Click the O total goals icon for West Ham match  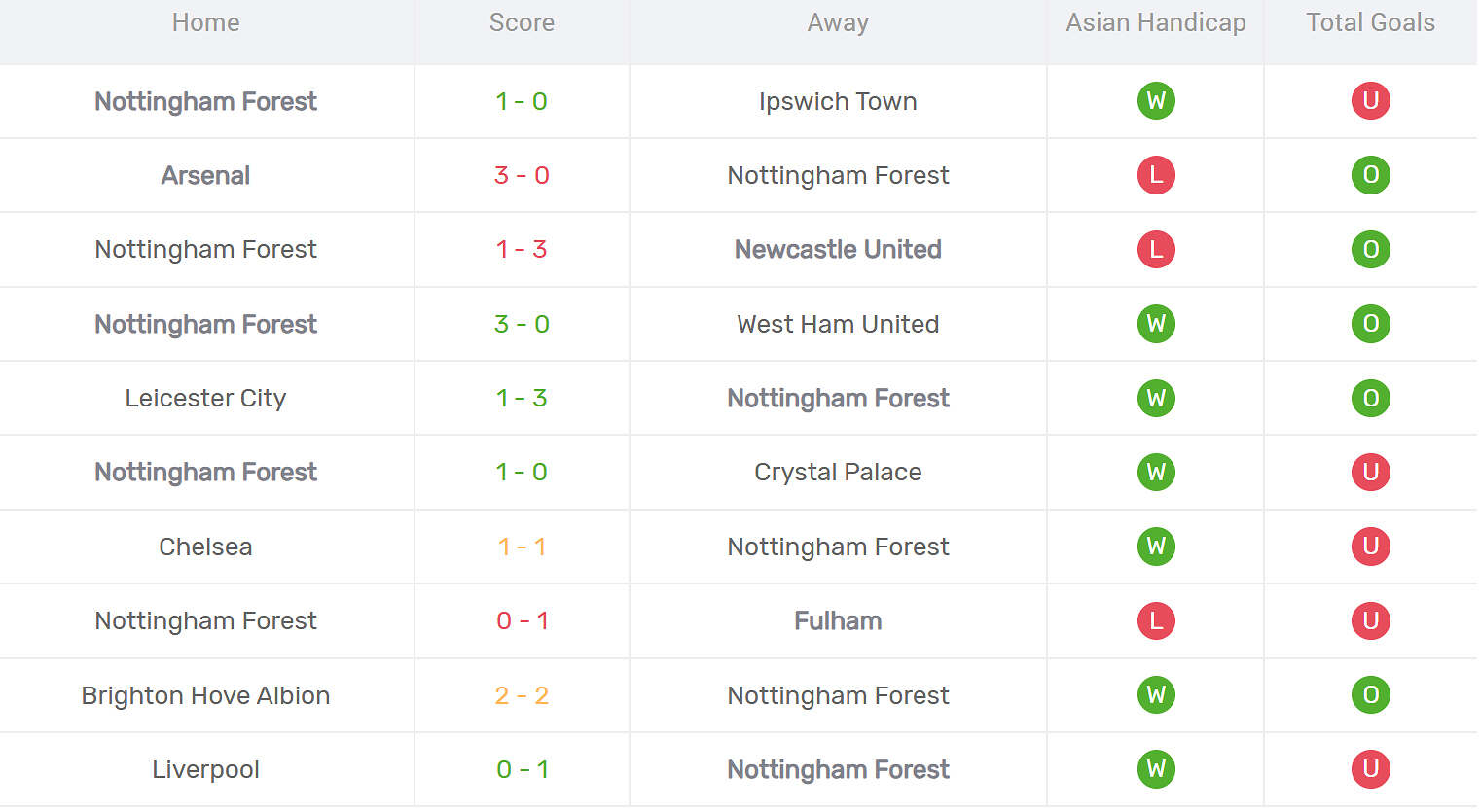pos(1370,324)
